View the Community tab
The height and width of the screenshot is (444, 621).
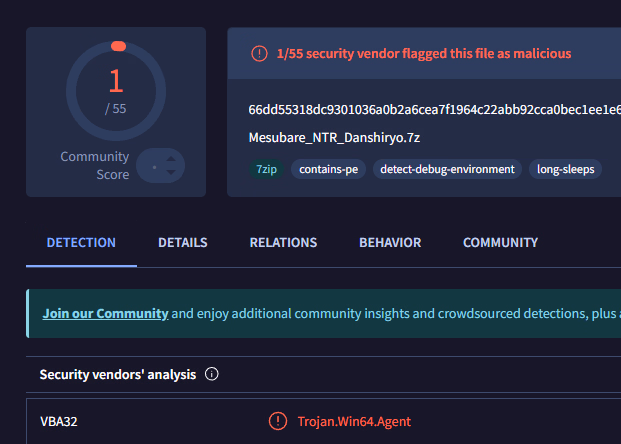point(500,243)
